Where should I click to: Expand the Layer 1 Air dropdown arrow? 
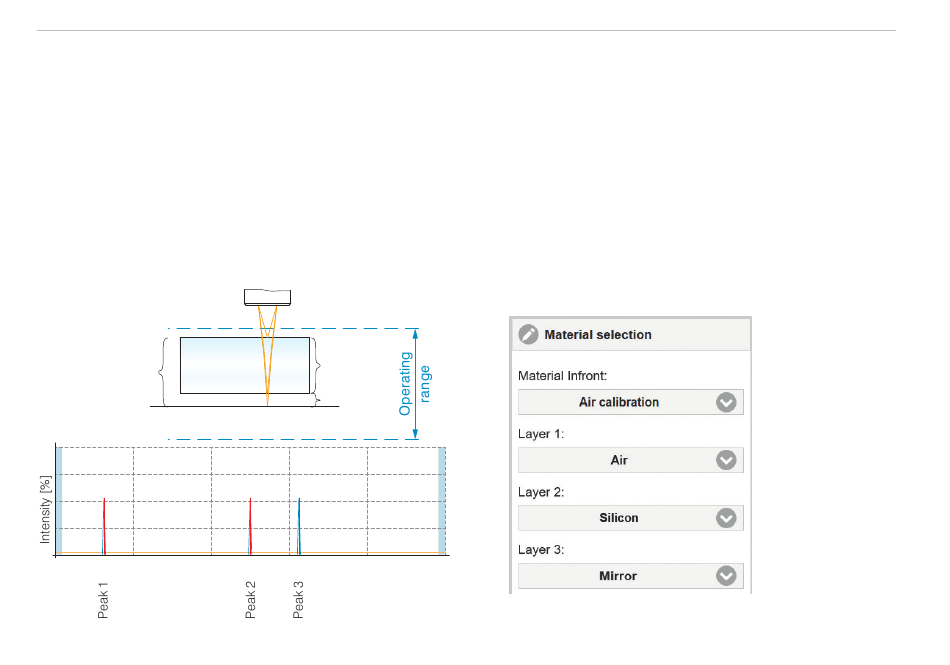726,460
